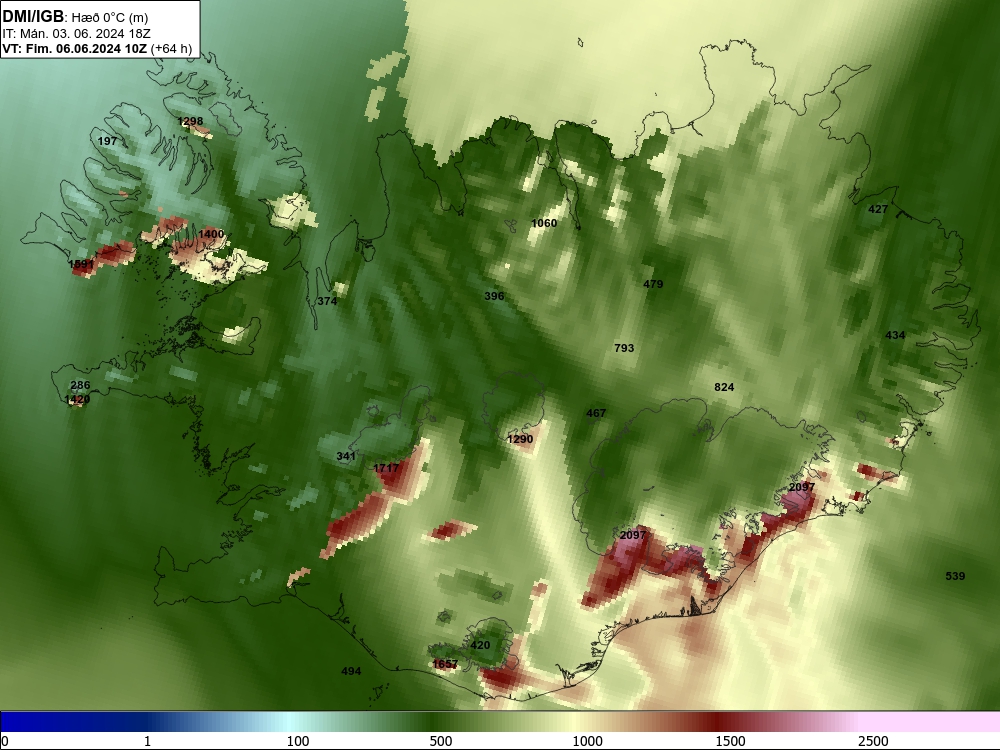Click the map value 1657

point(445,665)
